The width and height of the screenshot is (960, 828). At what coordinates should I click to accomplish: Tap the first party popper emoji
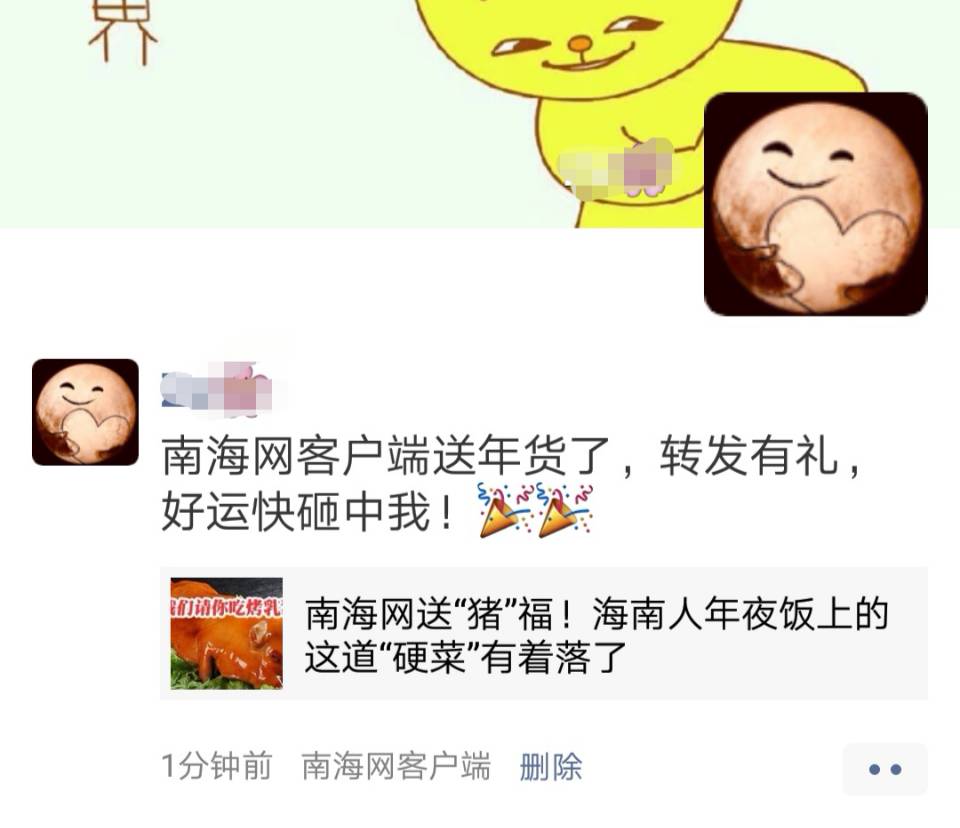pos(506,510)
